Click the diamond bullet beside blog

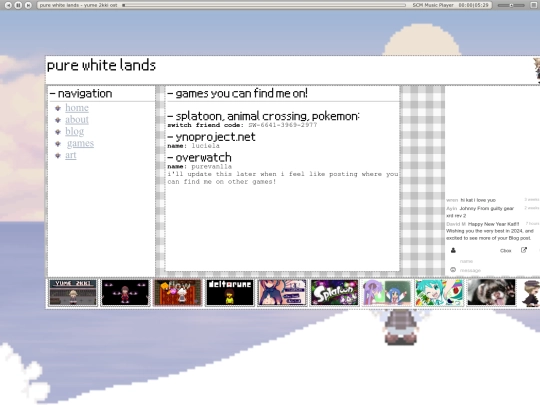[58, 132]
